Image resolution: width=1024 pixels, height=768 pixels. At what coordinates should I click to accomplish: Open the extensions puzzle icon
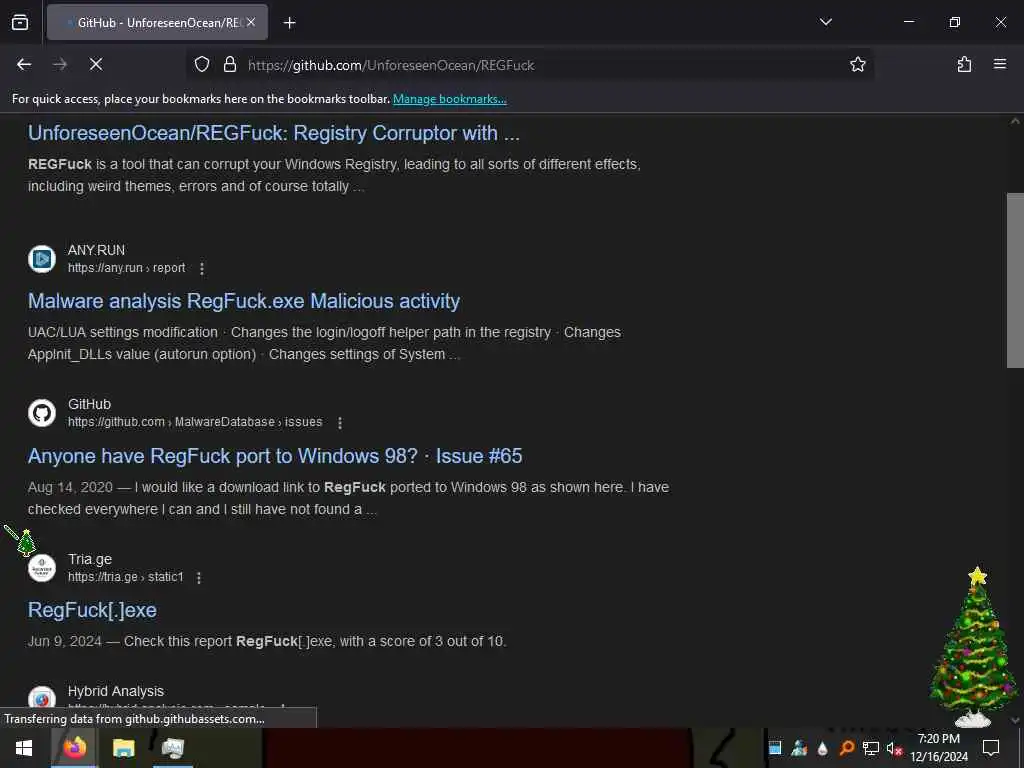tap(964, 64)
